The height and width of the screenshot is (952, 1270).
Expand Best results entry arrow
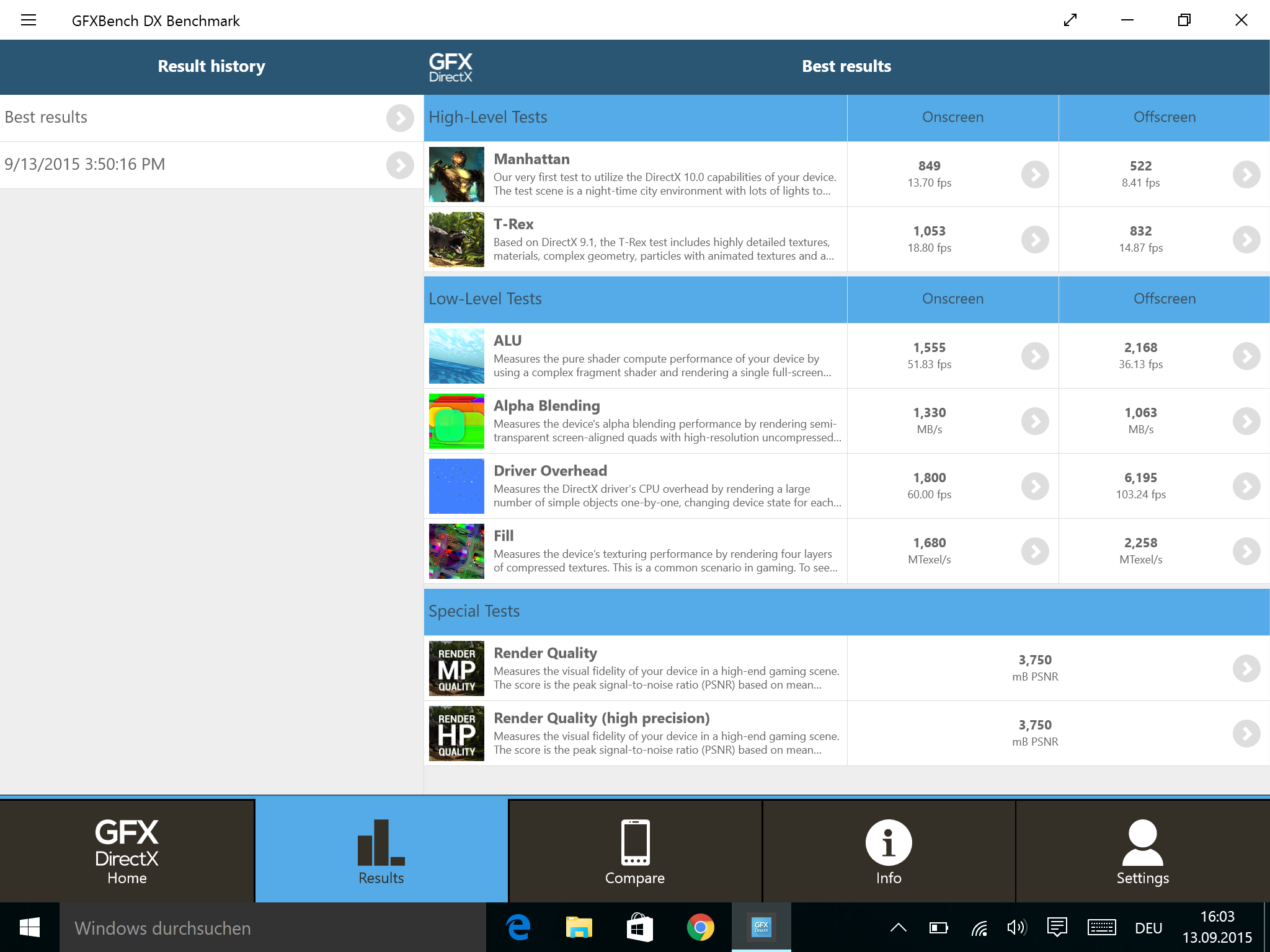coord(400,118)
